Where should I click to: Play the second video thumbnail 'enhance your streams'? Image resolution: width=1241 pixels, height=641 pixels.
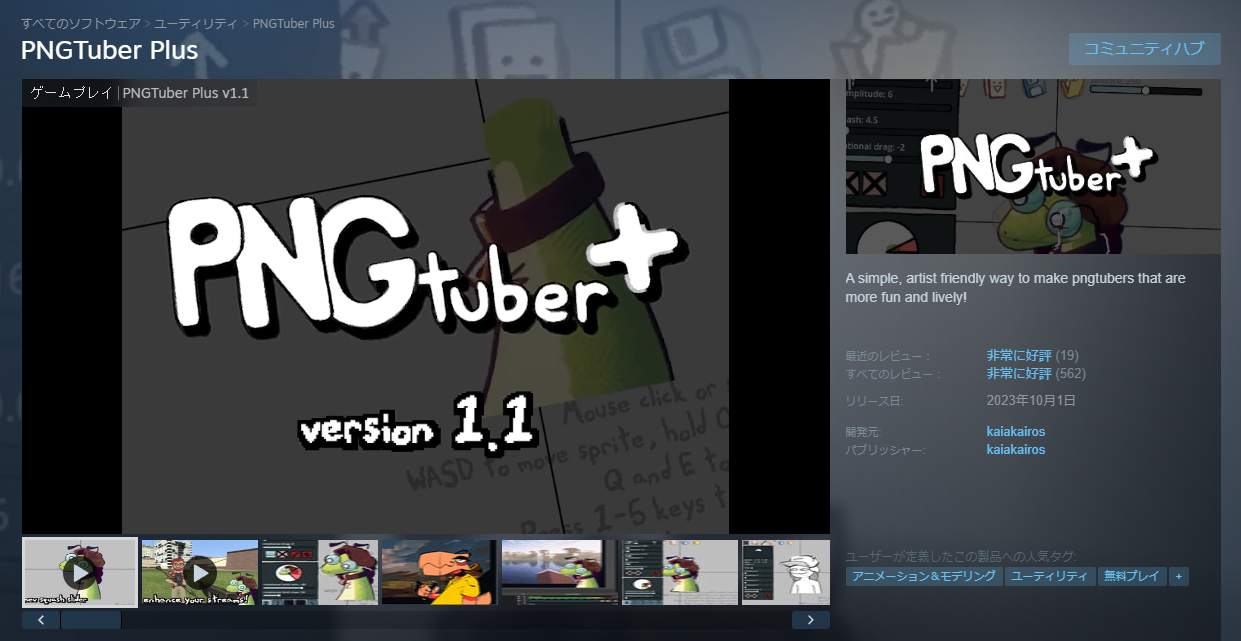point(200,572)
